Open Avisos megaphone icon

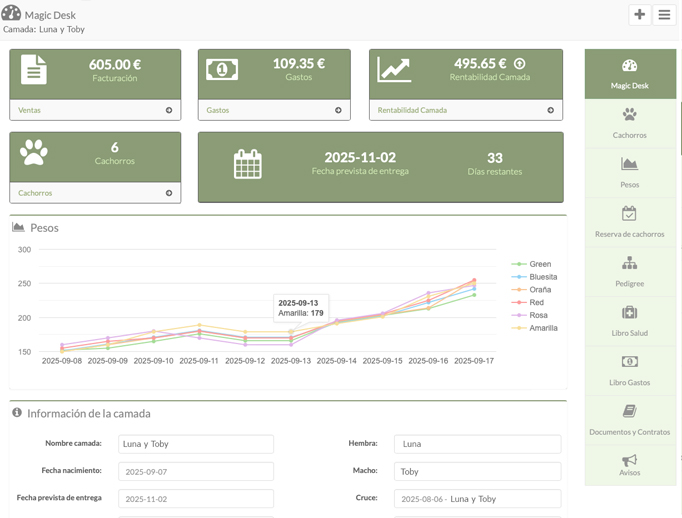[629, 460]
